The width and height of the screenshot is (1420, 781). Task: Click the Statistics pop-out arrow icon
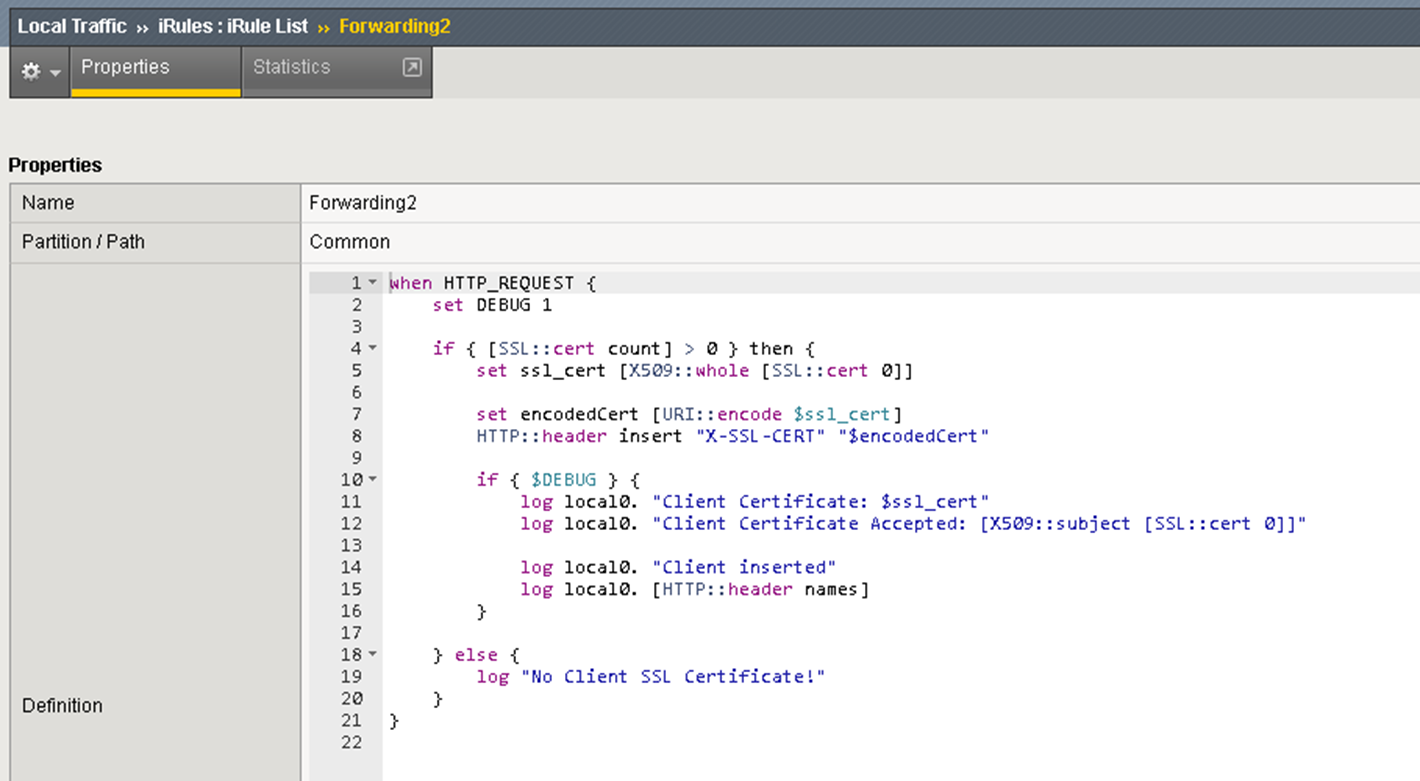(x=411, y=67)
